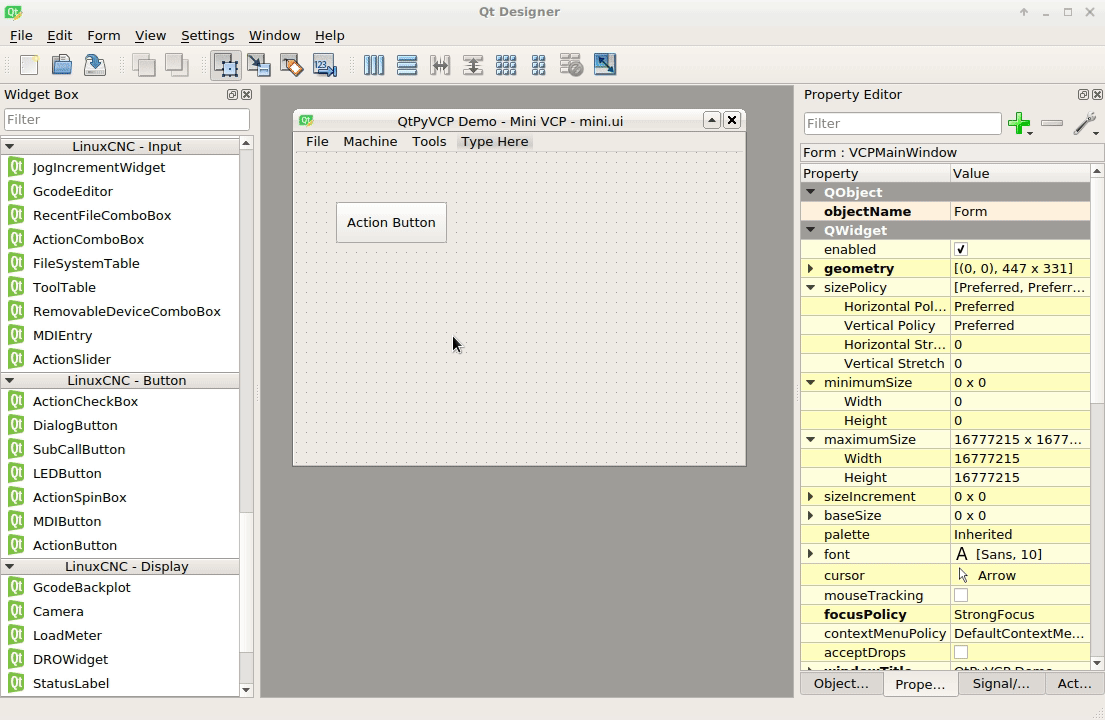Select the Edit Signals/Slots mode icon
The height and width of the screenshot is (720, 1105).
259,66
